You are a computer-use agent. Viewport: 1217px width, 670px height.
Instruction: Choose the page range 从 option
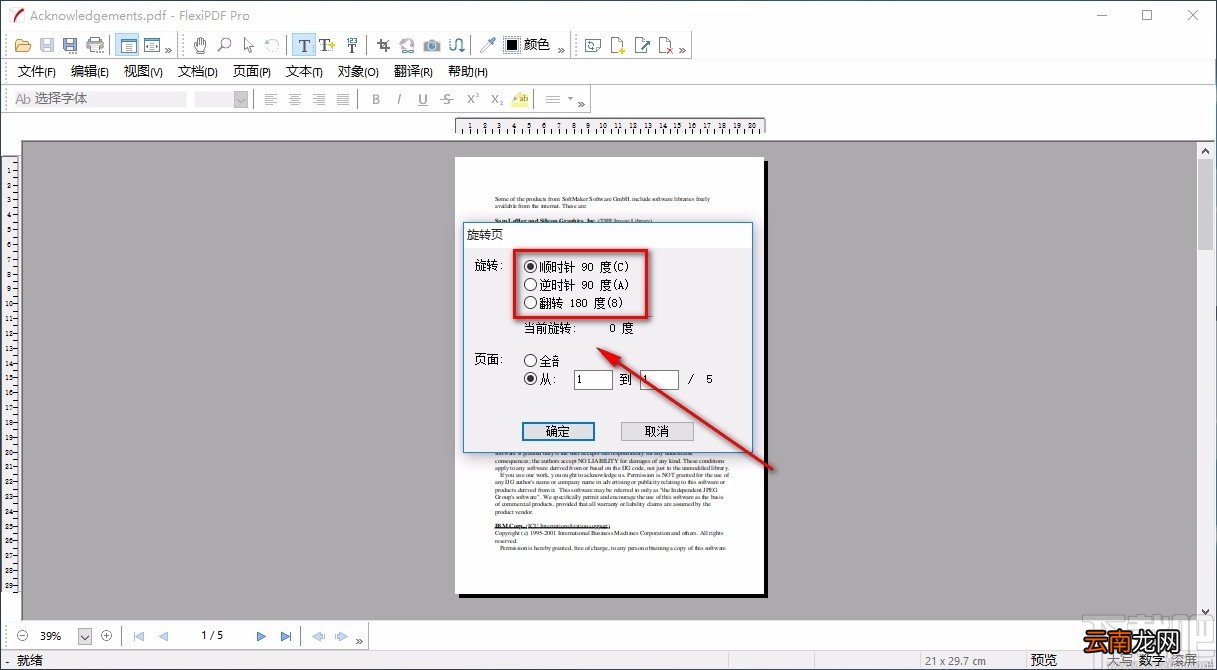pyautogui.click(x=539, y=380)
